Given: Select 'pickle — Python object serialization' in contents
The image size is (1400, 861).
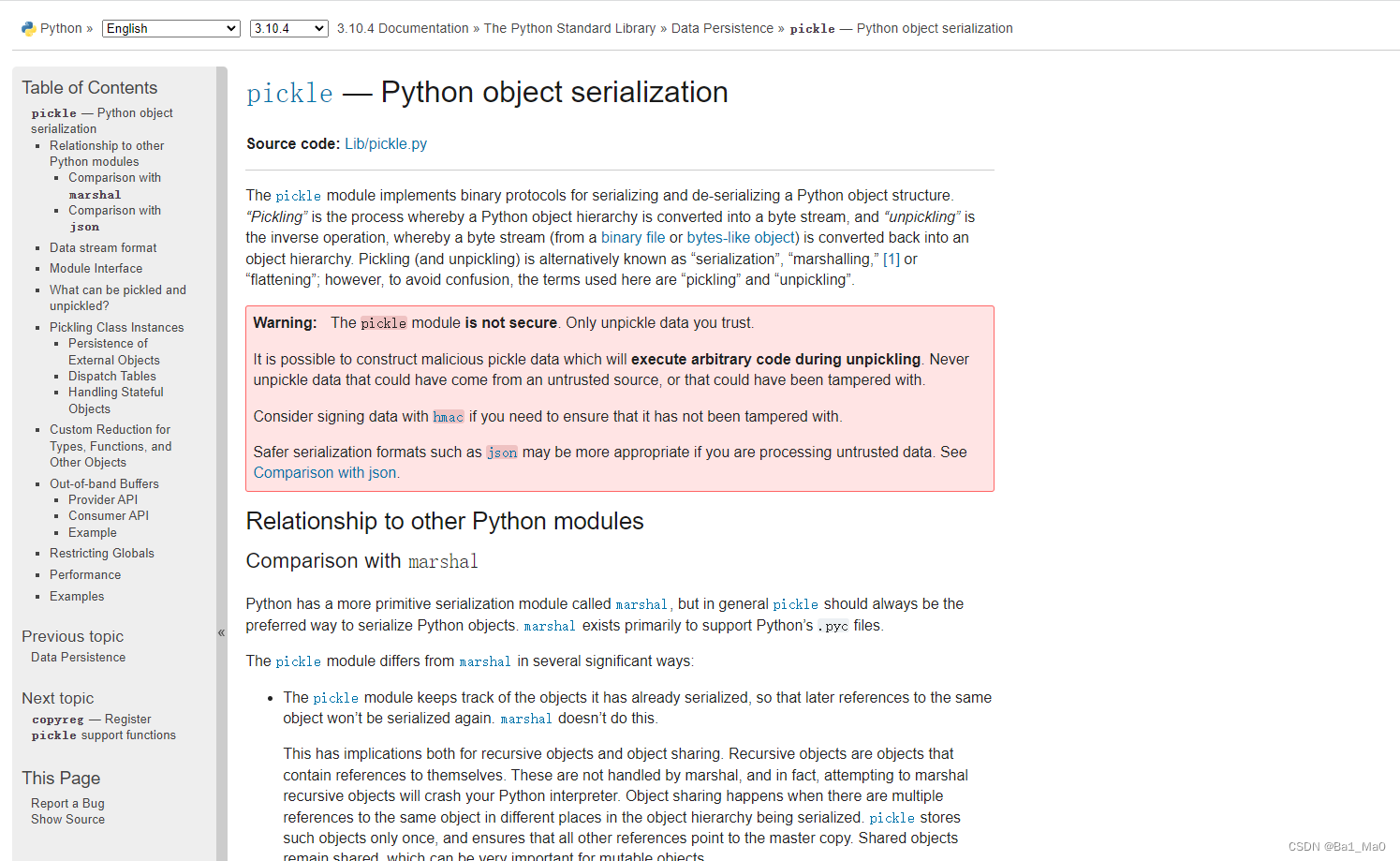Looking at the screenshot, I should point(101,121).
